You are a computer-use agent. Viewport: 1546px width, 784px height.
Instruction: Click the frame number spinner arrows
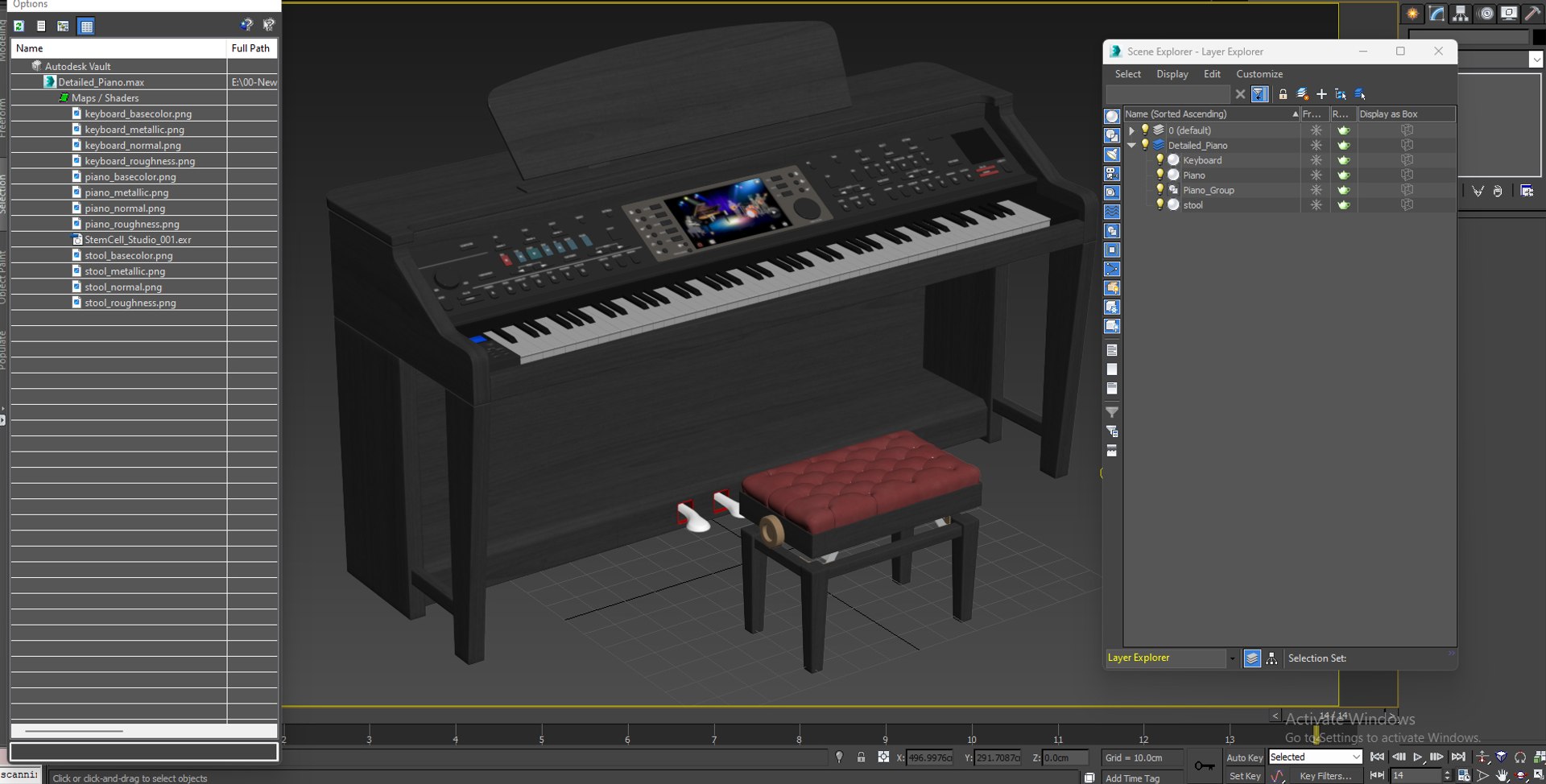[1447, 776]
